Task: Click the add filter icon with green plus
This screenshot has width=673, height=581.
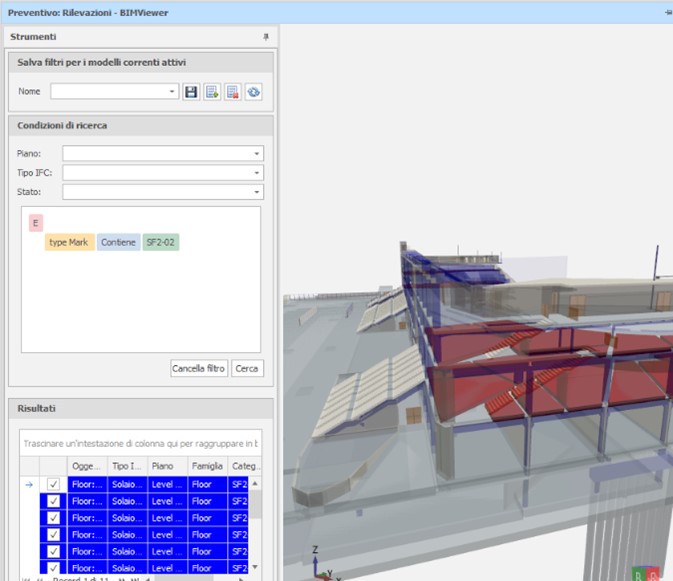Action: 212,91
